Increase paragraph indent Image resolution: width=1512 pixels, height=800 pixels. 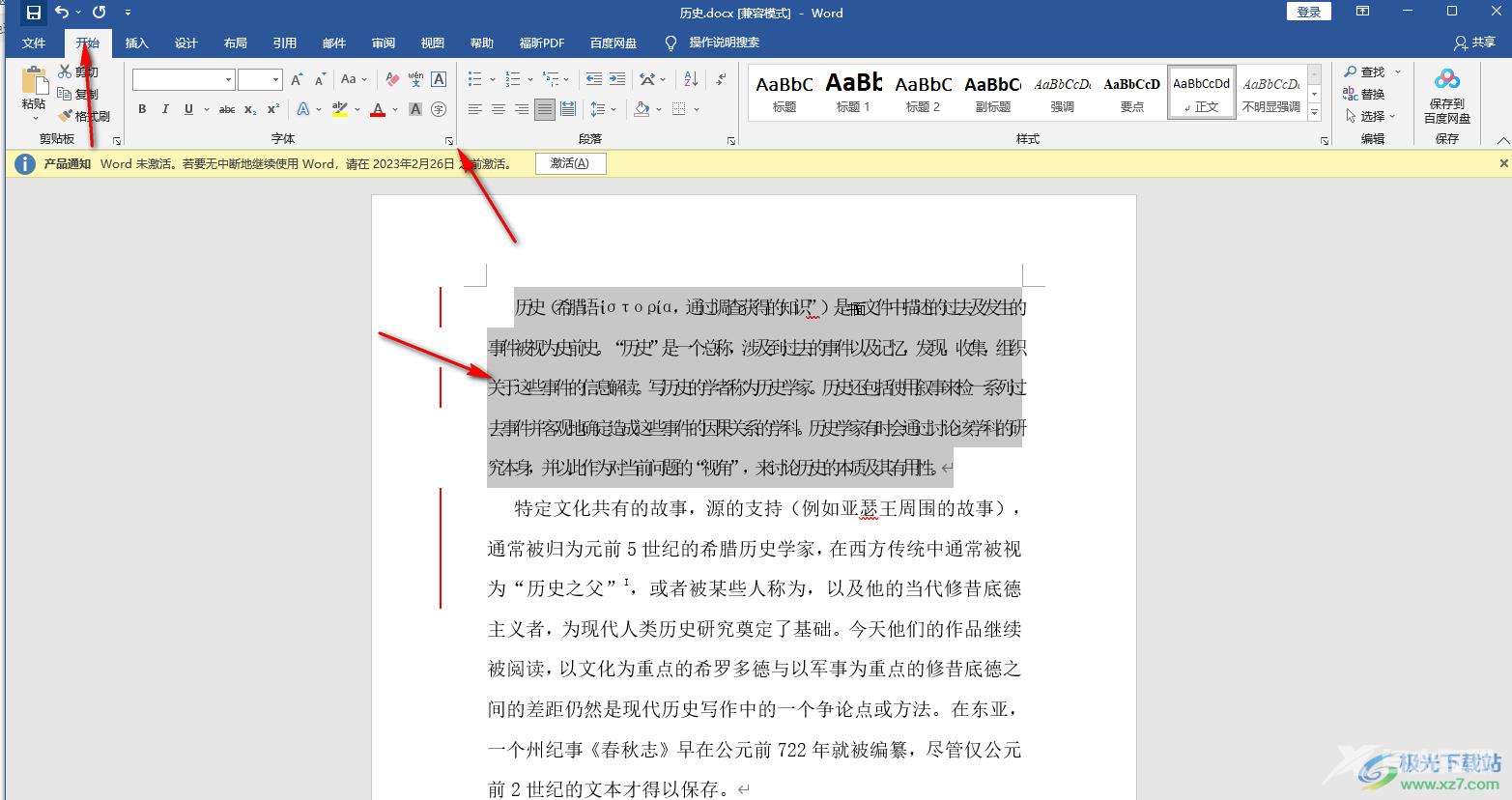coord(617,79)
